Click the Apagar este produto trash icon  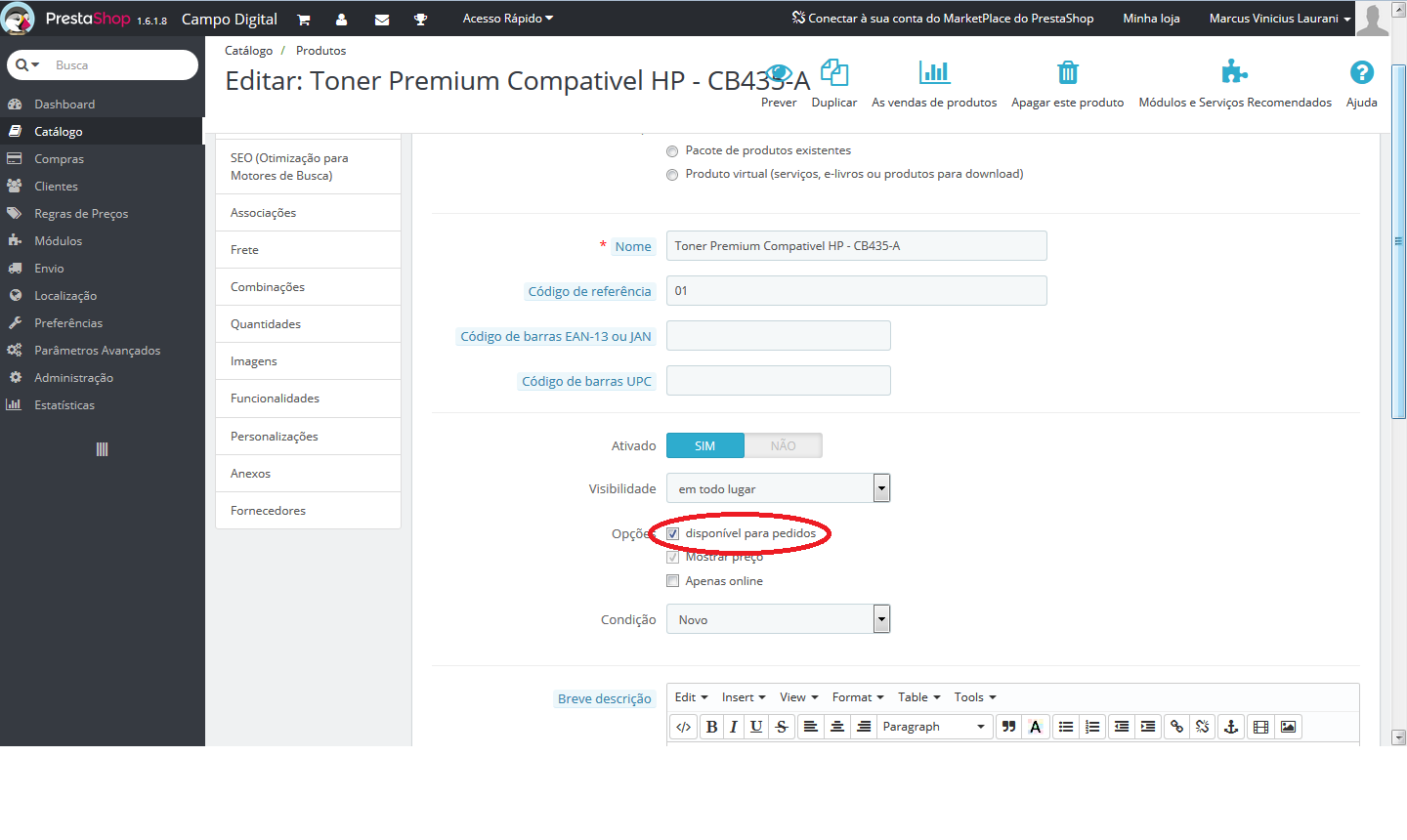[1068, 72]
